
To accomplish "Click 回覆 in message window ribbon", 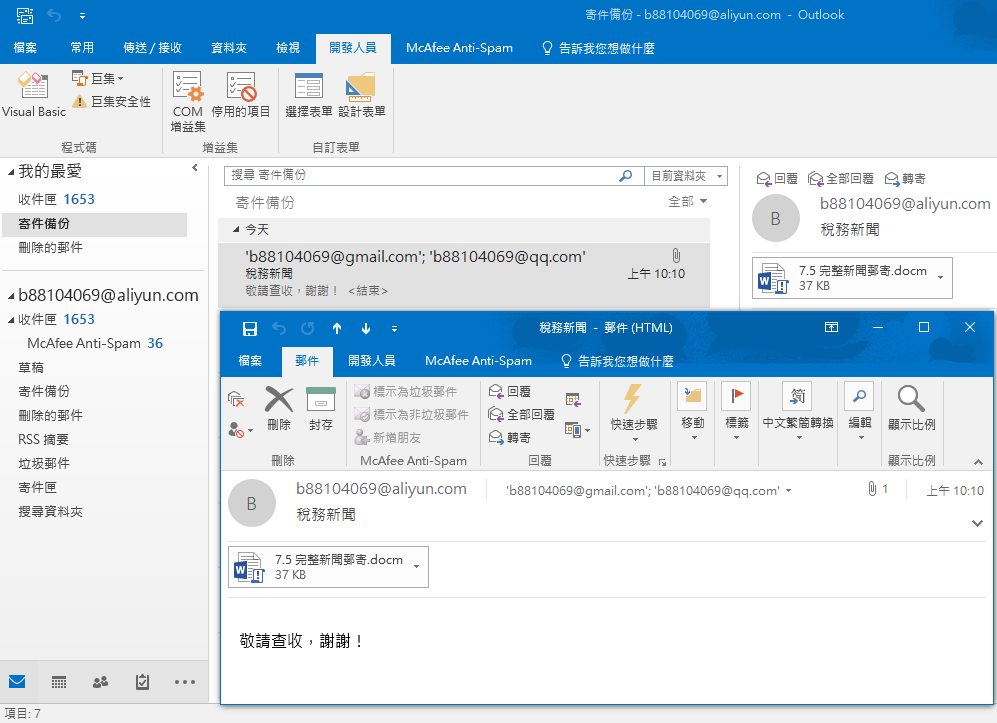I will pos(510,392).
